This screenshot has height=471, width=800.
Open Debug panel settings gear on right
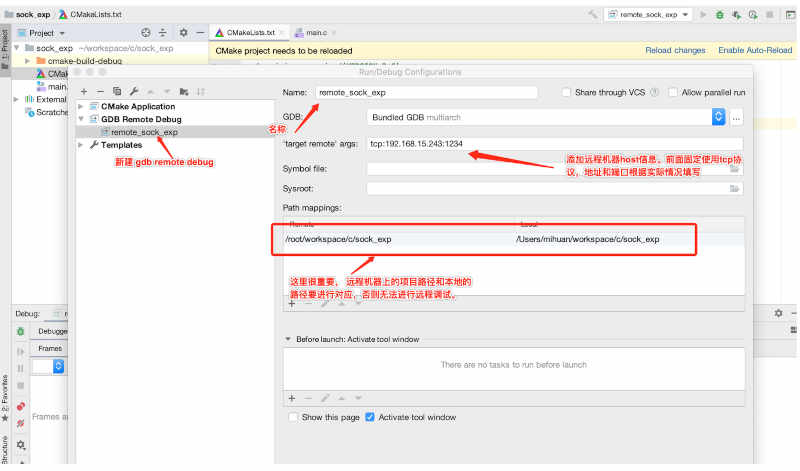click(x=778, y=313)
